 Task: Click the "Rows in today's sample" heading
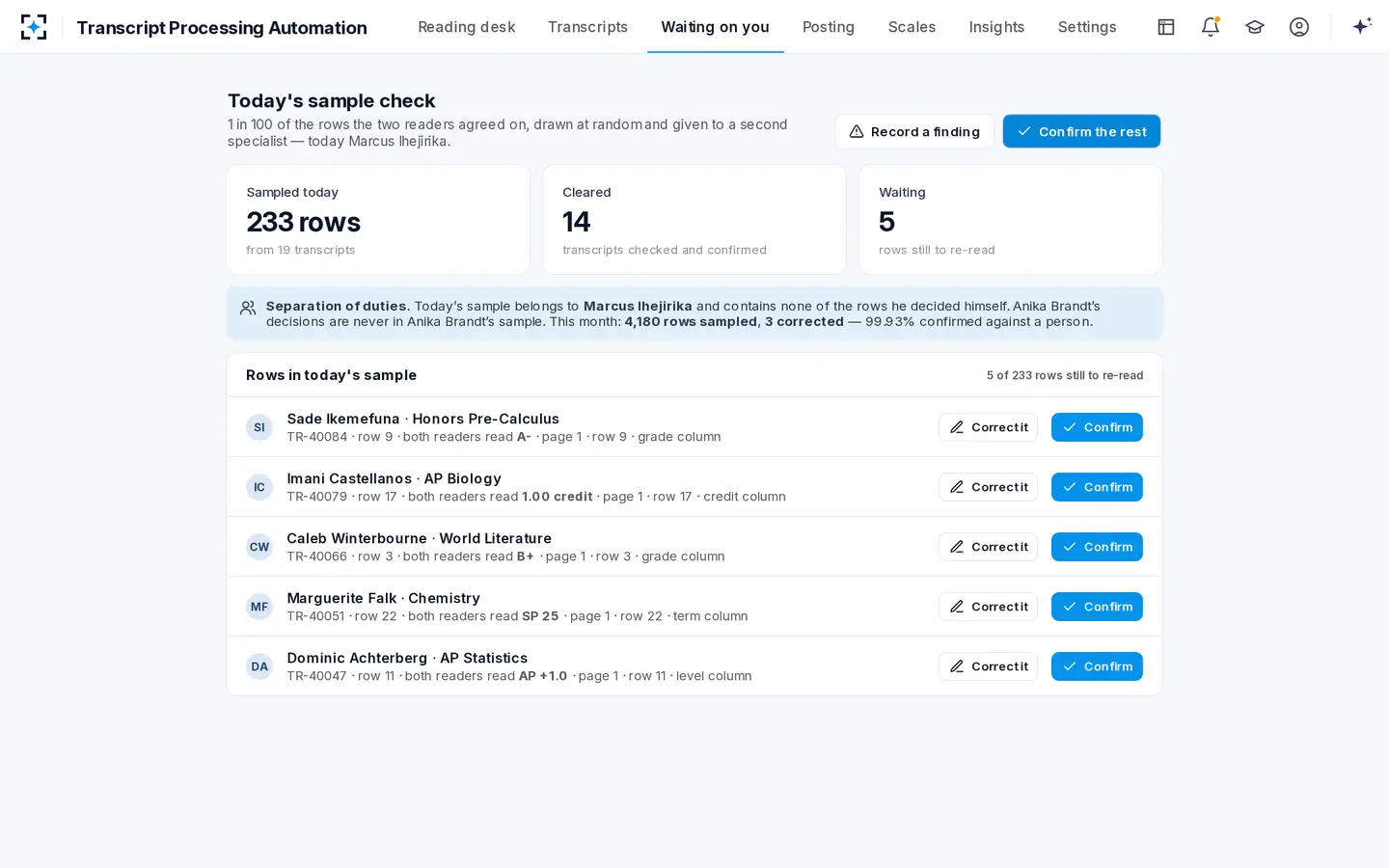click(x=331, y=375)
